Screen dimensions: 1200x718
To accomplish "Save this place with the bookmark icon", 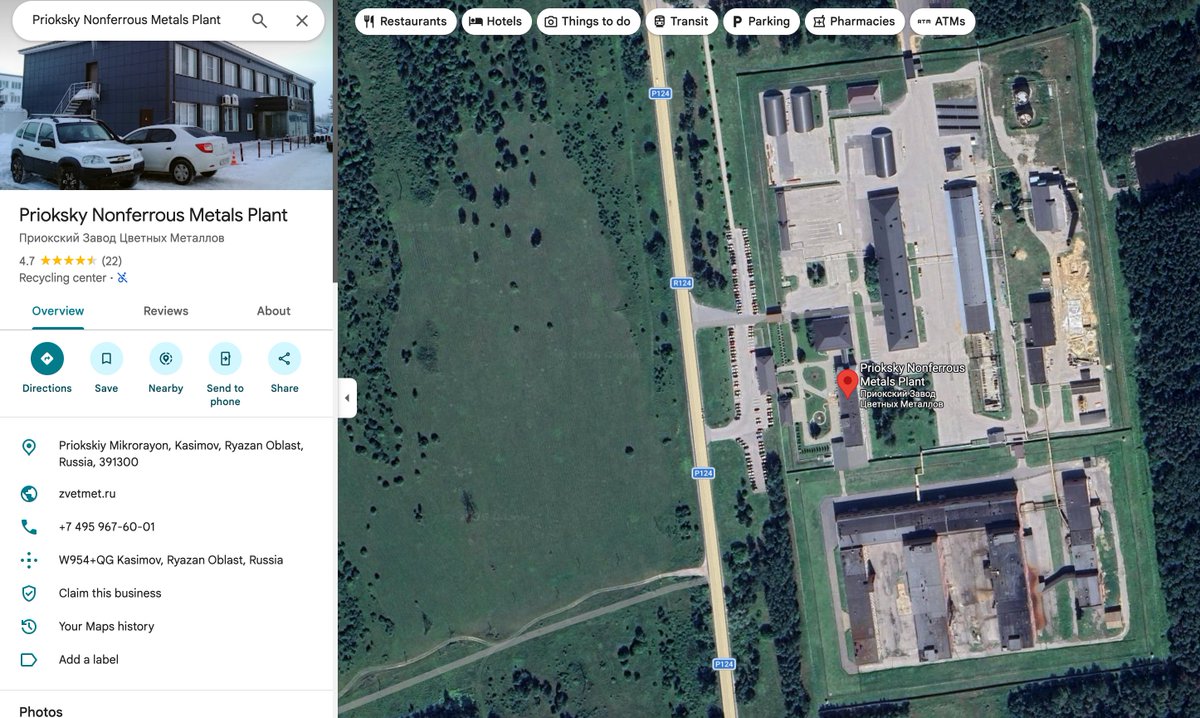I will (106, 358).
